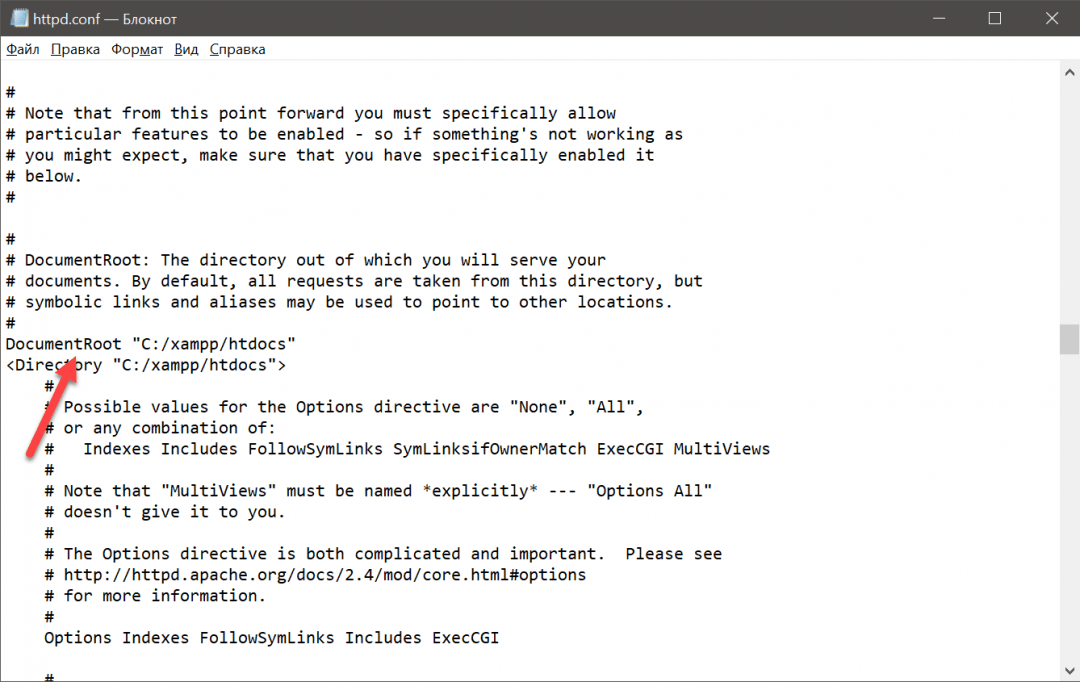Open the Формат menu

137,49
